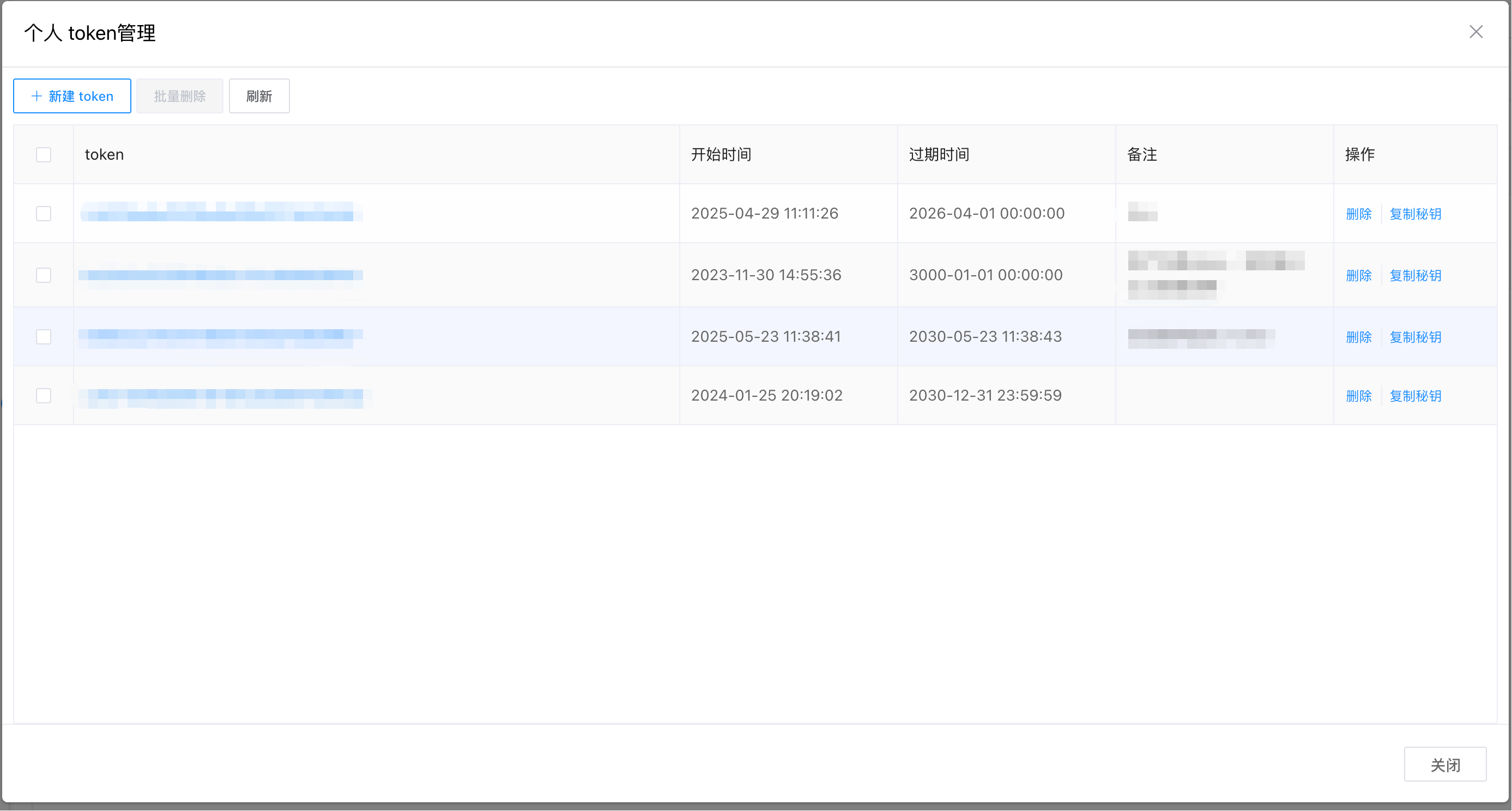Screen dimensions: 1512x811
Task: Check the row starting 2025-05-23 11:38:41
Action: point(44,336)
